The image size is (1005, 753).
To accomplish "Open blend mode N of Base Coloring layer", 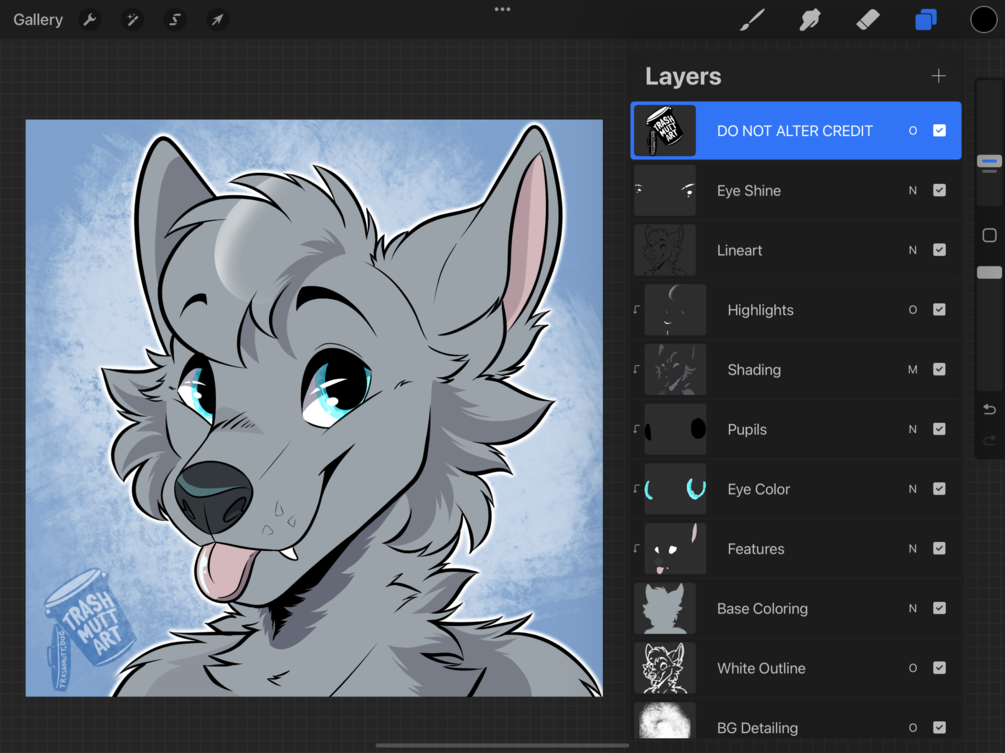I will pos(913,608).
